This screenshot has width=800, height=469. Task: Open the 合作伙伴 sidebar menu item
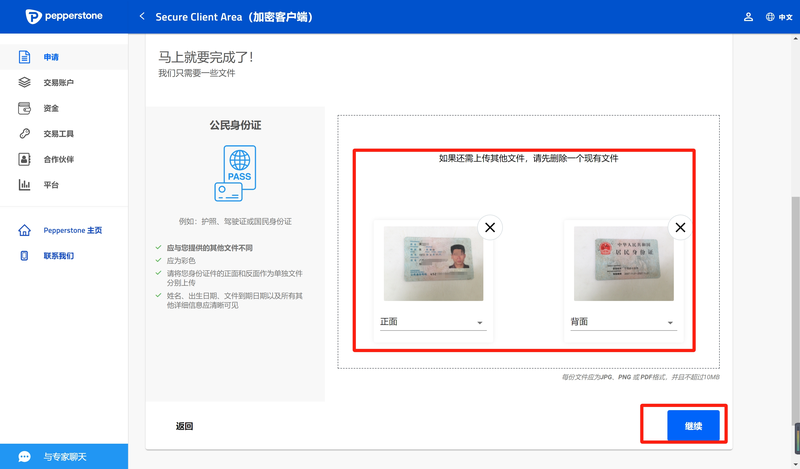[x=64, y=159]
